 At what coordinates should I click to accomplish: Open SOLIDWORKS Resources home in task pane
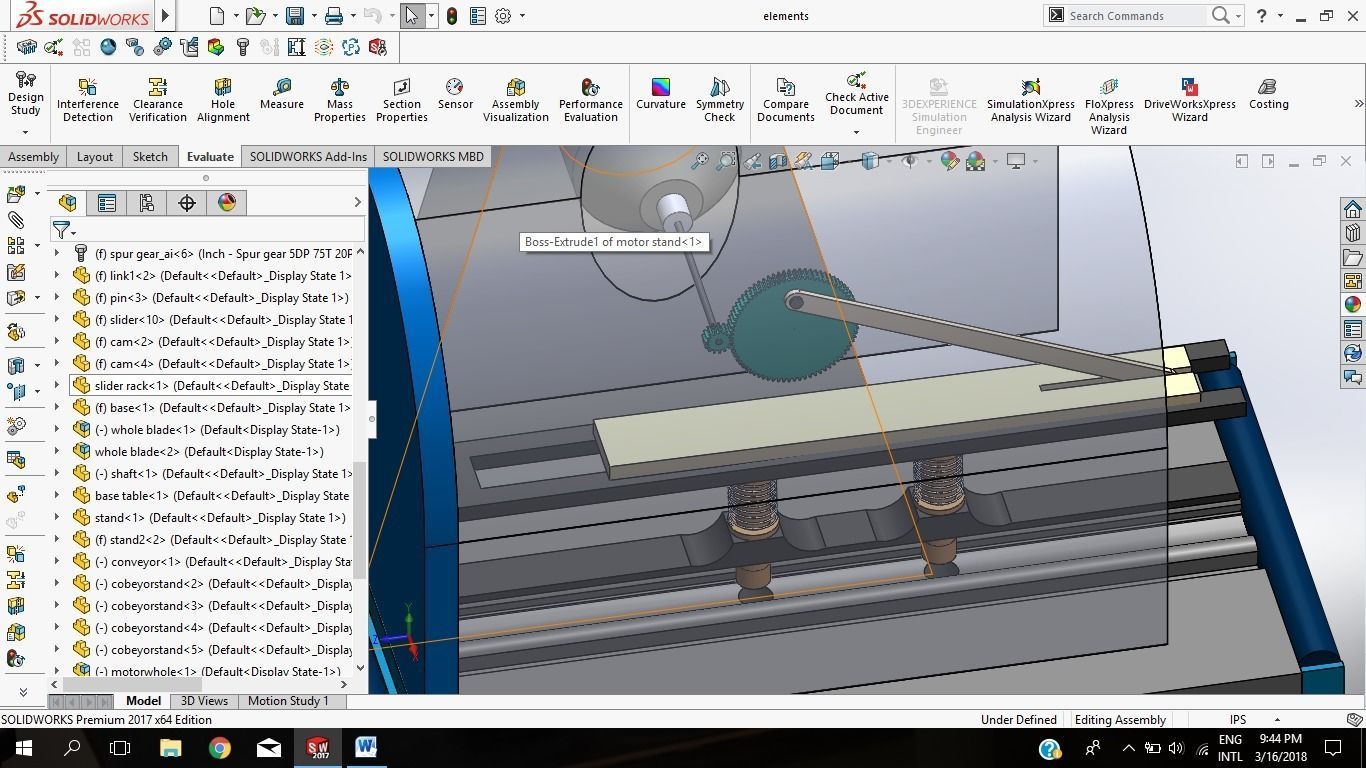click(x=1352, y=209)
